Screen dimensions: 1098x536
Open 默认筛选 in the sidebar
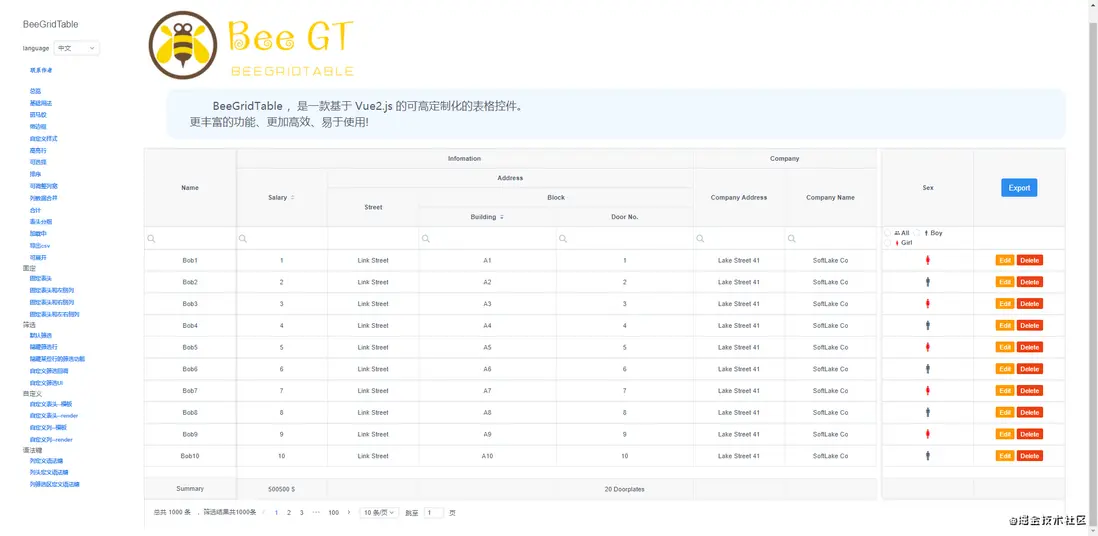coord(41,336)
